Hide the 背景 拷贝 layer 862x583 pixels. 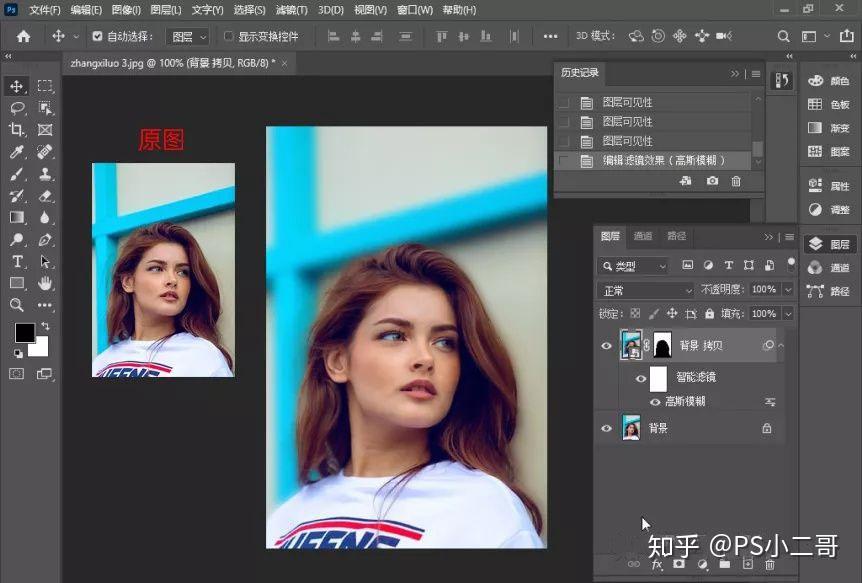pyautogui.click(x=606, y=346)
